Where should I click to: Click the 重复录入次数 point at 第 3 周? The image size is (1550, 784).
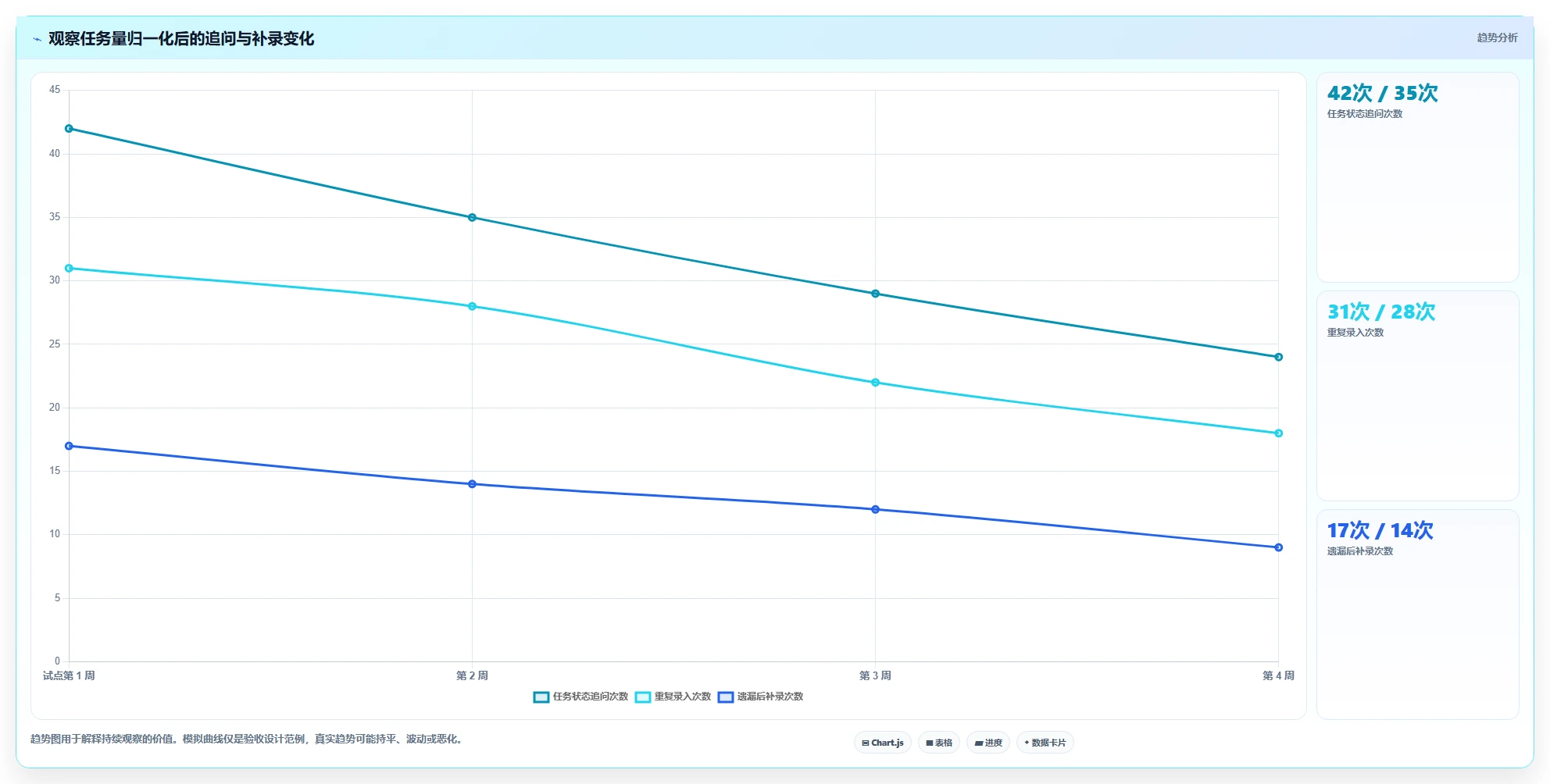[875, 383]
